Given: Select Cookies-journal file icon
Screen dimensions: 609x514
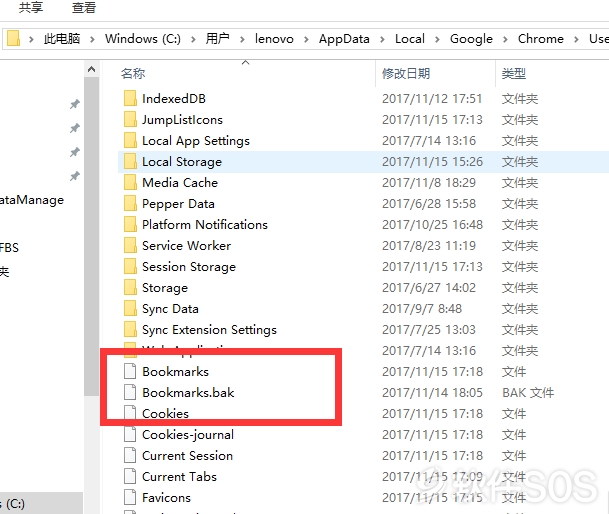Looking at the screenshot, I should tap(130, 434).
